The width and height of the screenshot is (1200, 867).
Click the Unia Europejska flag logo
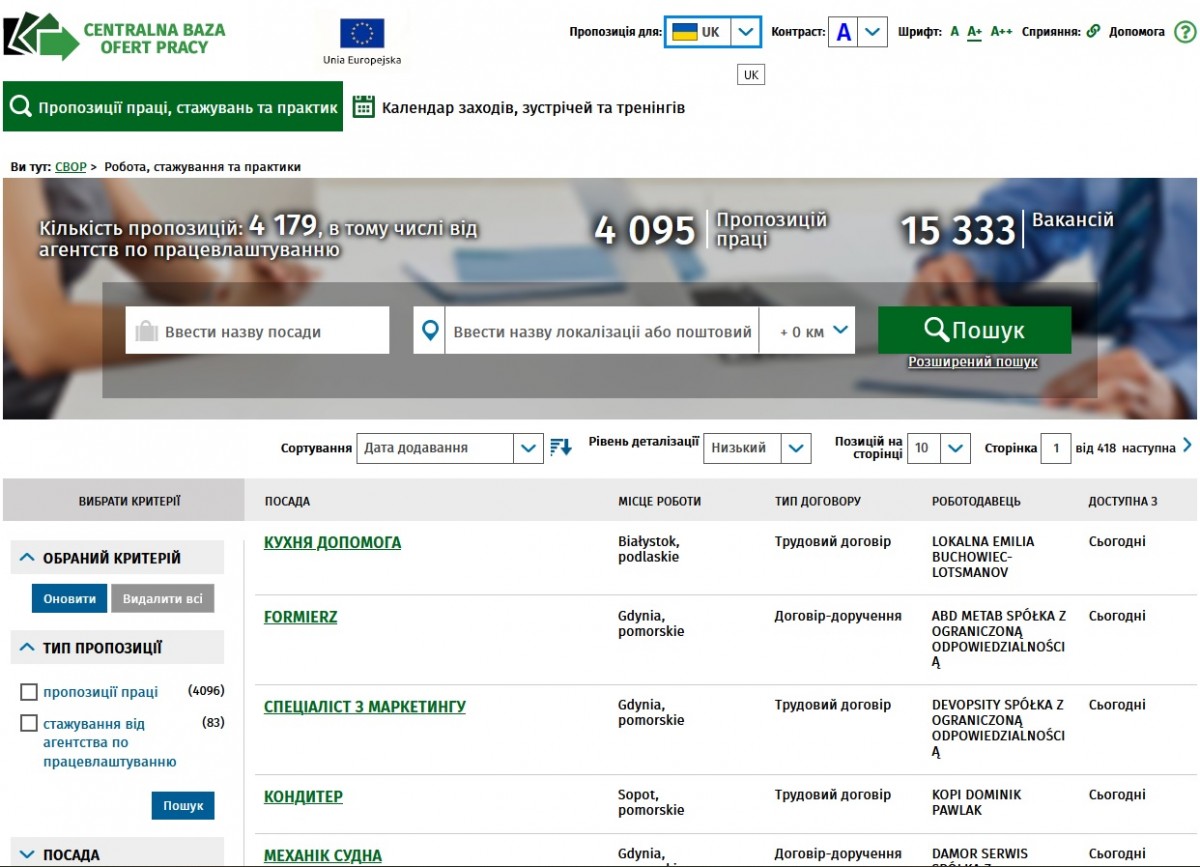(362, 41)
